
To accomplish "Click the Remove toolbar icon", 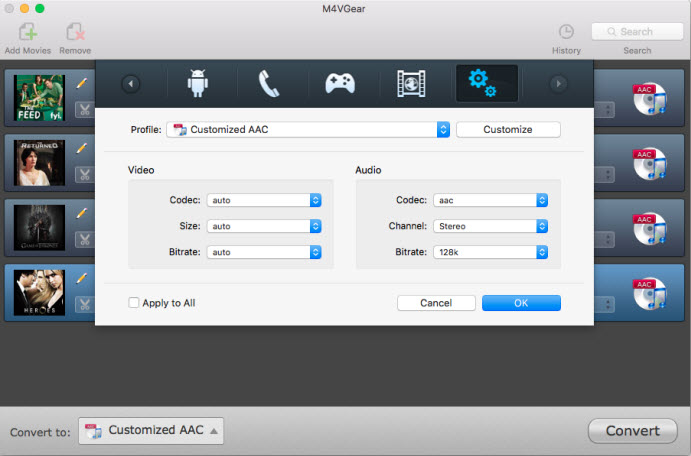I will 75,33.
